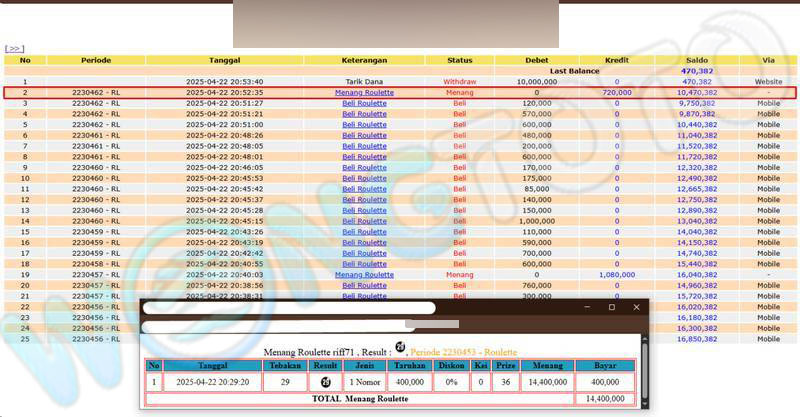800x417 pixels.
Task: Open Beli Roulette link at 20:46:05
Action: point(364,167)
